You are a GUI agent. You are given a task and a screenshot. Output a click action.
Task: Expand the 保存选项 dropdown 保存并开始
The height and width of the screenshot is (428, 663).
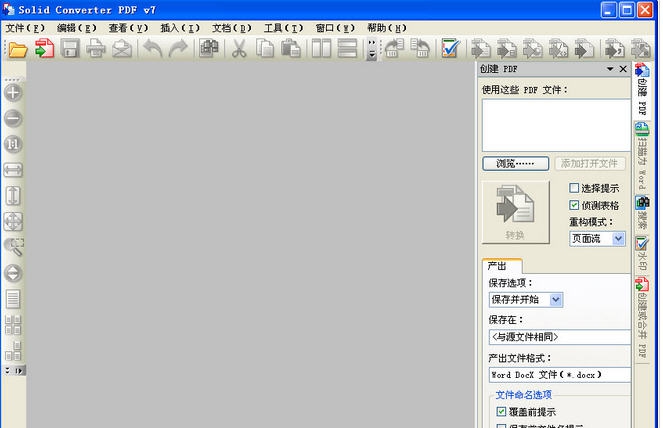click(x=526, y=300)
